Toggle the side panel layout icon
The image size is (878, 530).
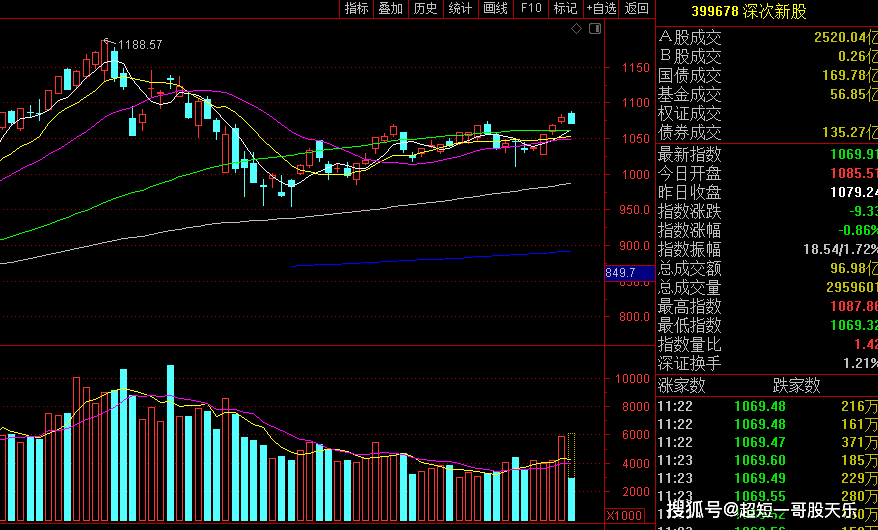click(595, 29)
